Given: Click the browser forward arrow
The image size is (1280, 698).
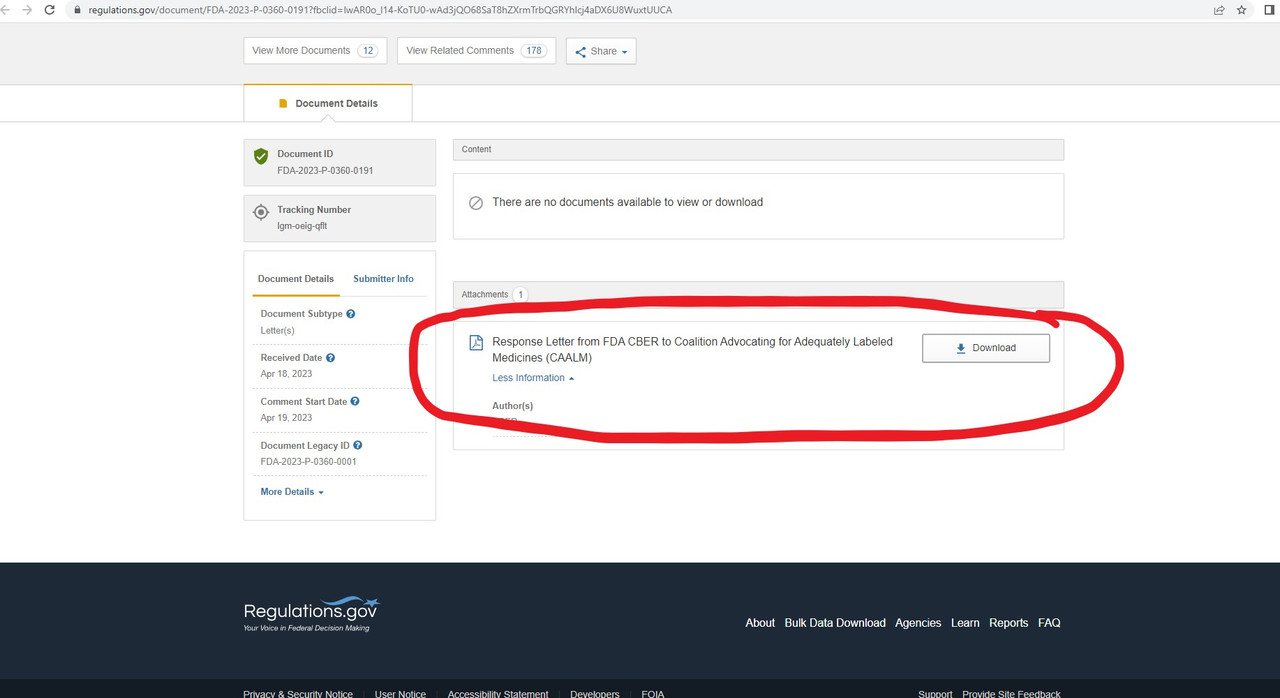Looking at the screenshot, I should tap(26, 10).
